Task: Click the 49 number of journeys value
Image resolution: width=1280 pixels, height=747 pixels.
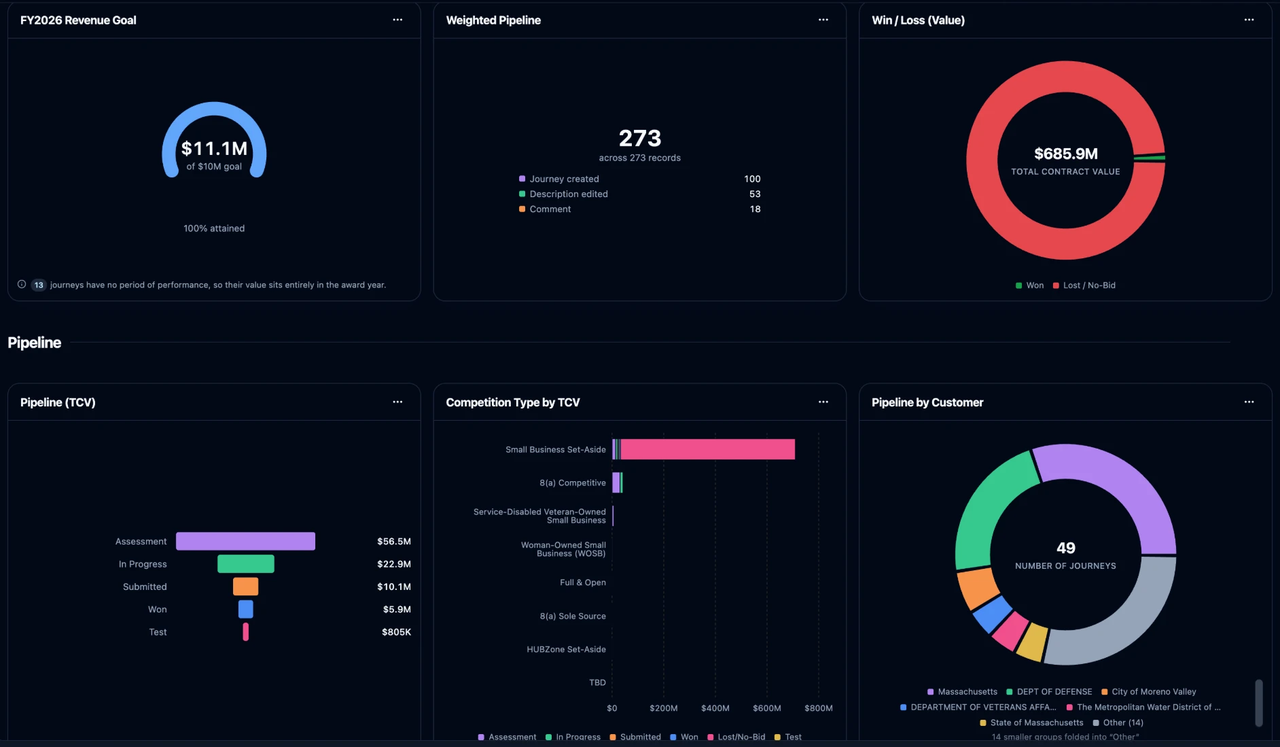Action: click(1066, 548)
